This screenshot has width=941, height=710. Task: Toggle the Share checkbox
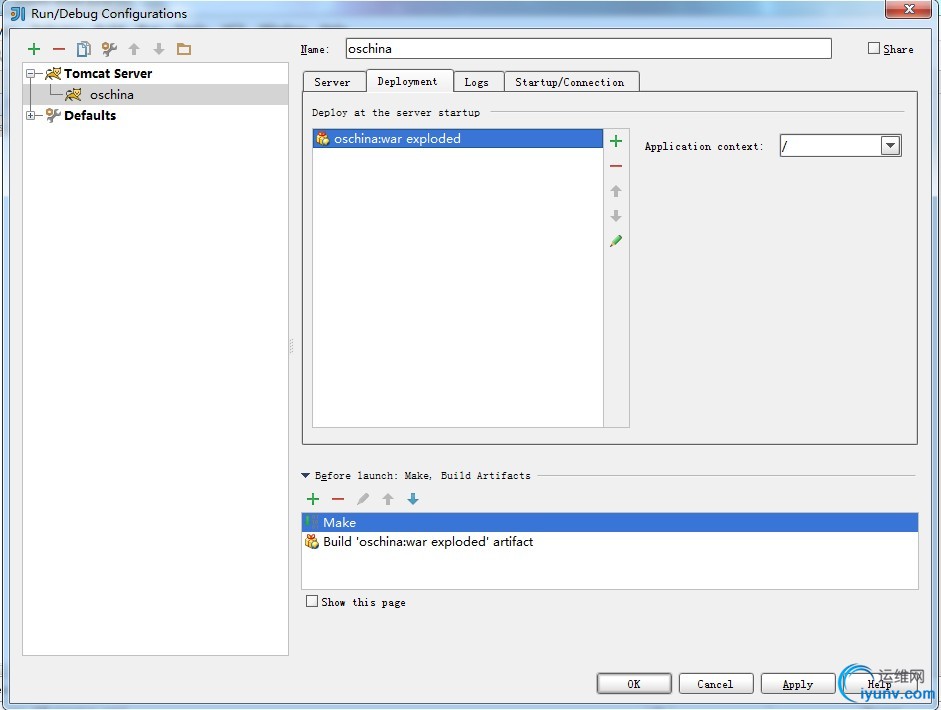point(874,49)
